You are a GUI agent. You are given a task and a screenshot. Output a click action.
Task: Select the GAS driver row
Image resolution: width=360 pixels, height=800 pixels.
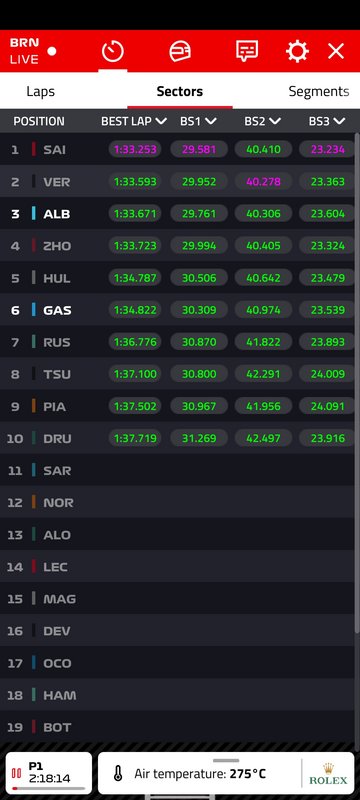click(180, 310)
